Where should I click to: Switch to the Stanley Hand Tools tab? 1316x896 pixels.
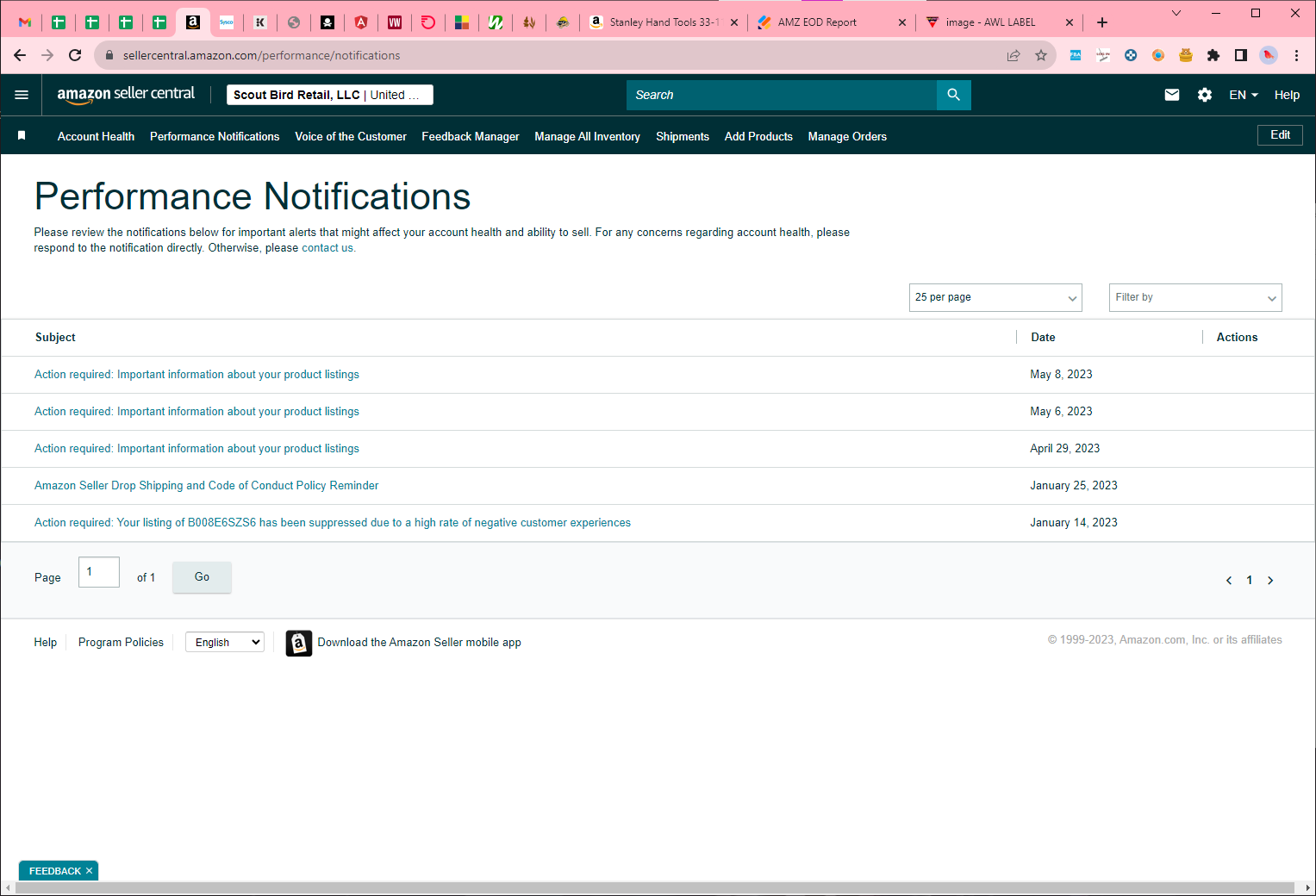pyautogui.click(x=663, y=22)
